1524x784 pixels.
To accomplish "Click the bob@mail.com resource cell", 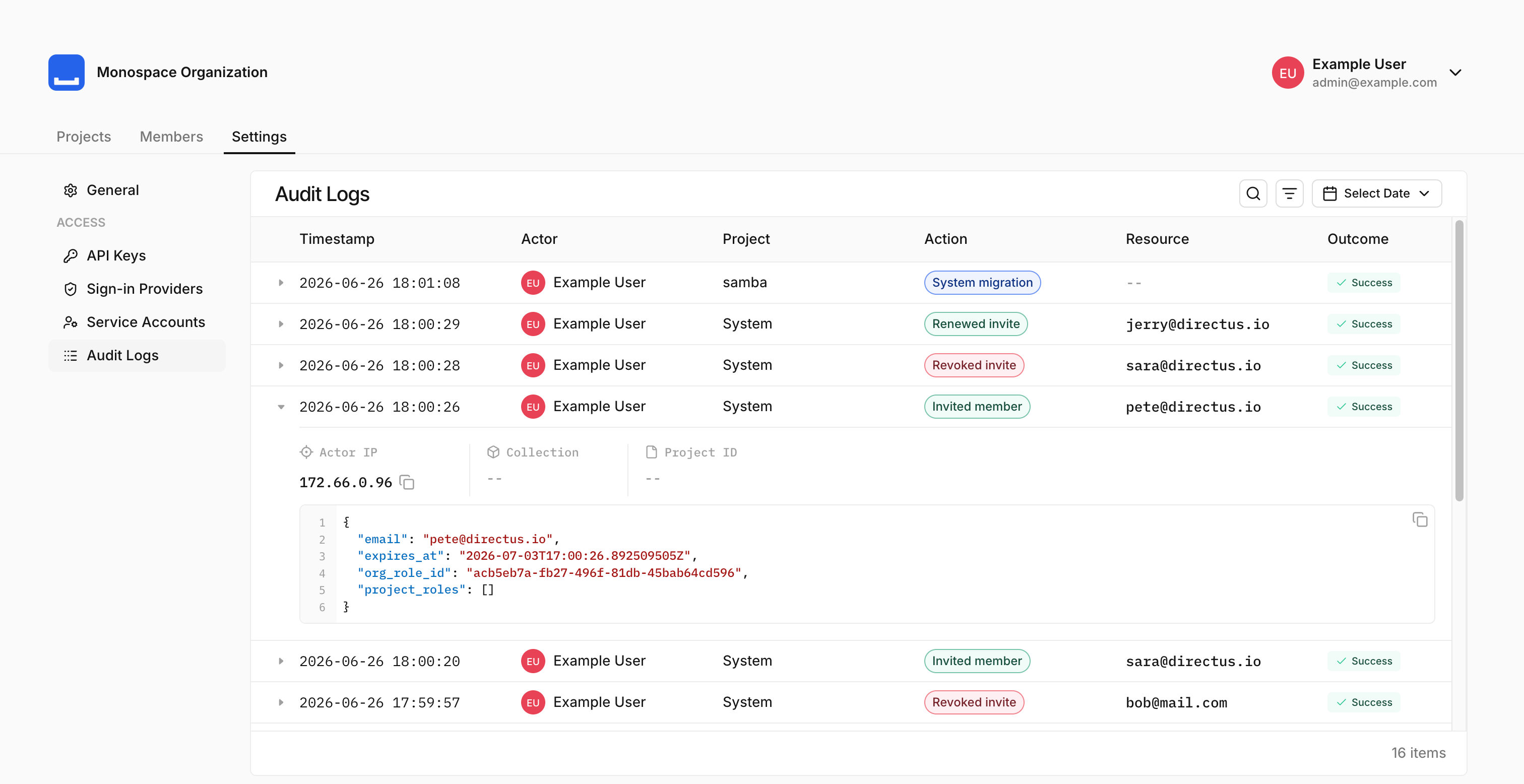I will coord(1176,703).
